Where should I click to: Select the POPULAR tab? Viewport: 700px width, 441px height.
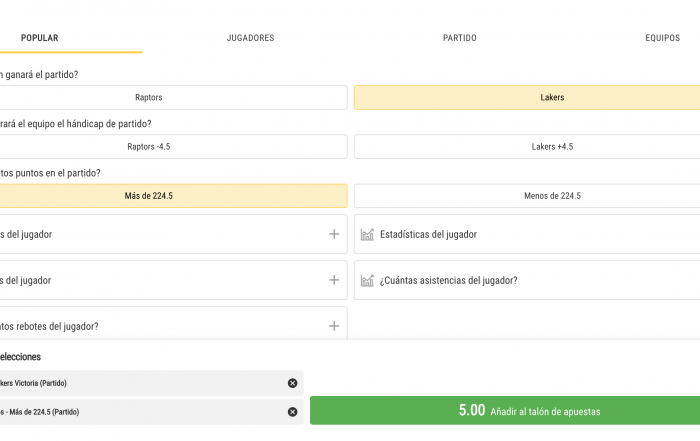pyautogui.click(x=40, y=38)
